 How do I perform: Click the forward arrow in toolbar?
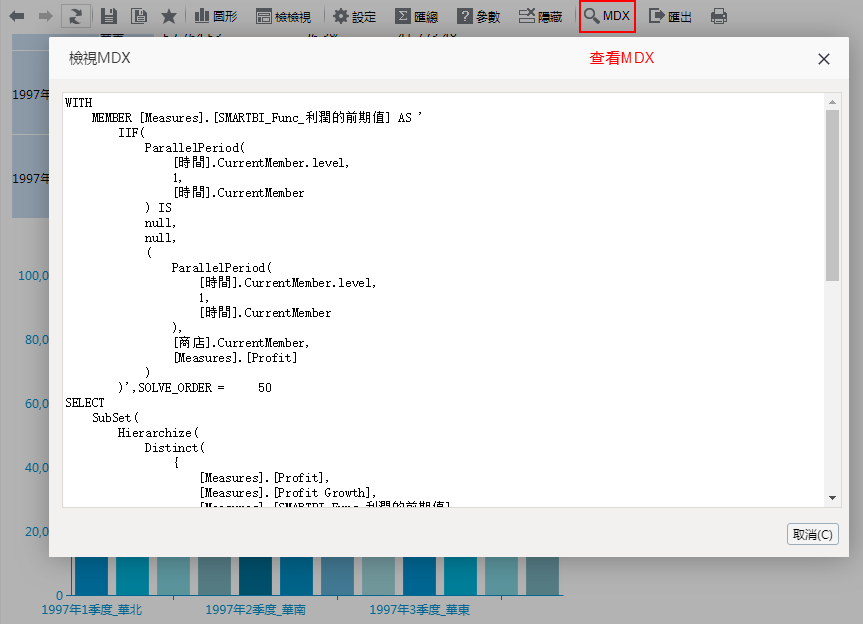pos(45,16)
